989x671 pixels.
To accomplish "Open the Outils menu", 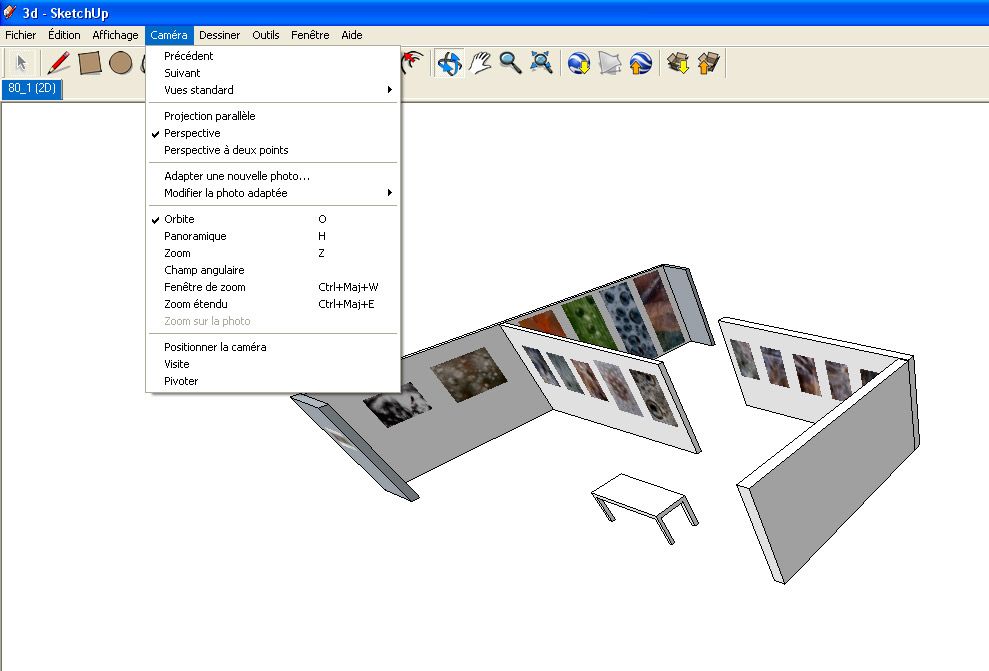I will [x=266, y=35].
